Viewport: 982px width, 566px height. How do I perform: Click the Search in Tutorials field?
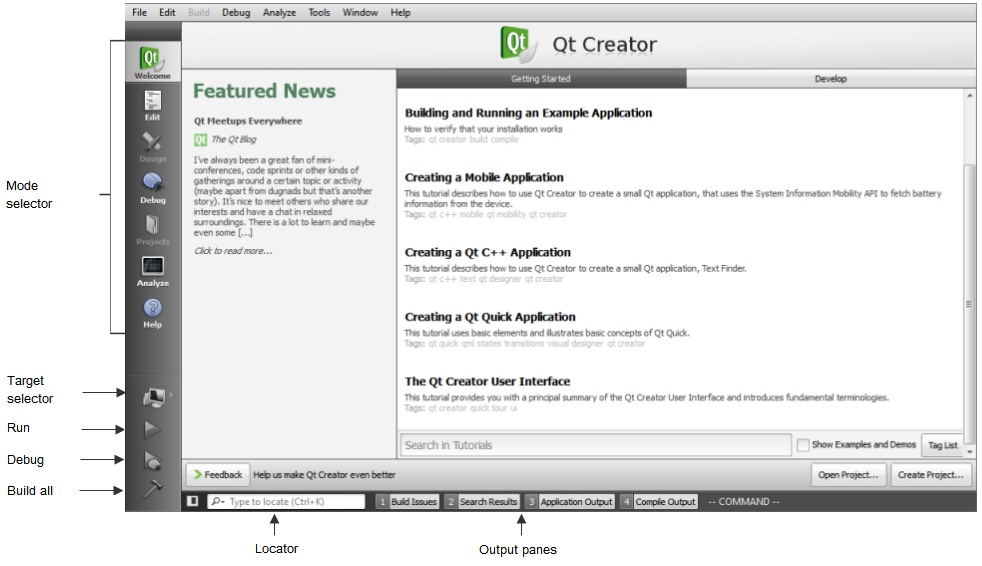coord(595,445)
